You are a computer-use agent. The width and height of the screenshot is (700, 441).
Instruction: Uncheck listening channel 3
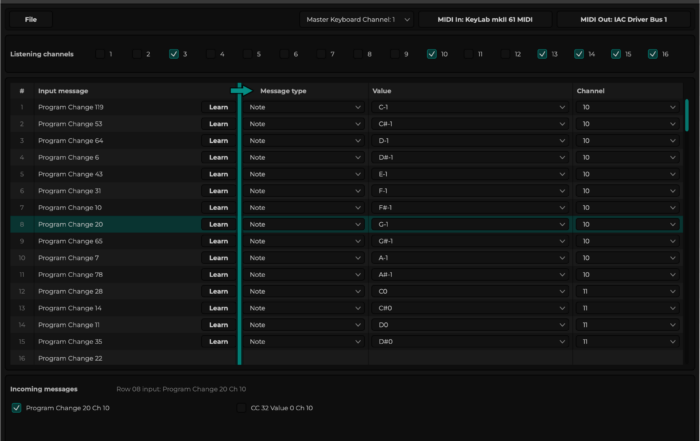point(174,54)
